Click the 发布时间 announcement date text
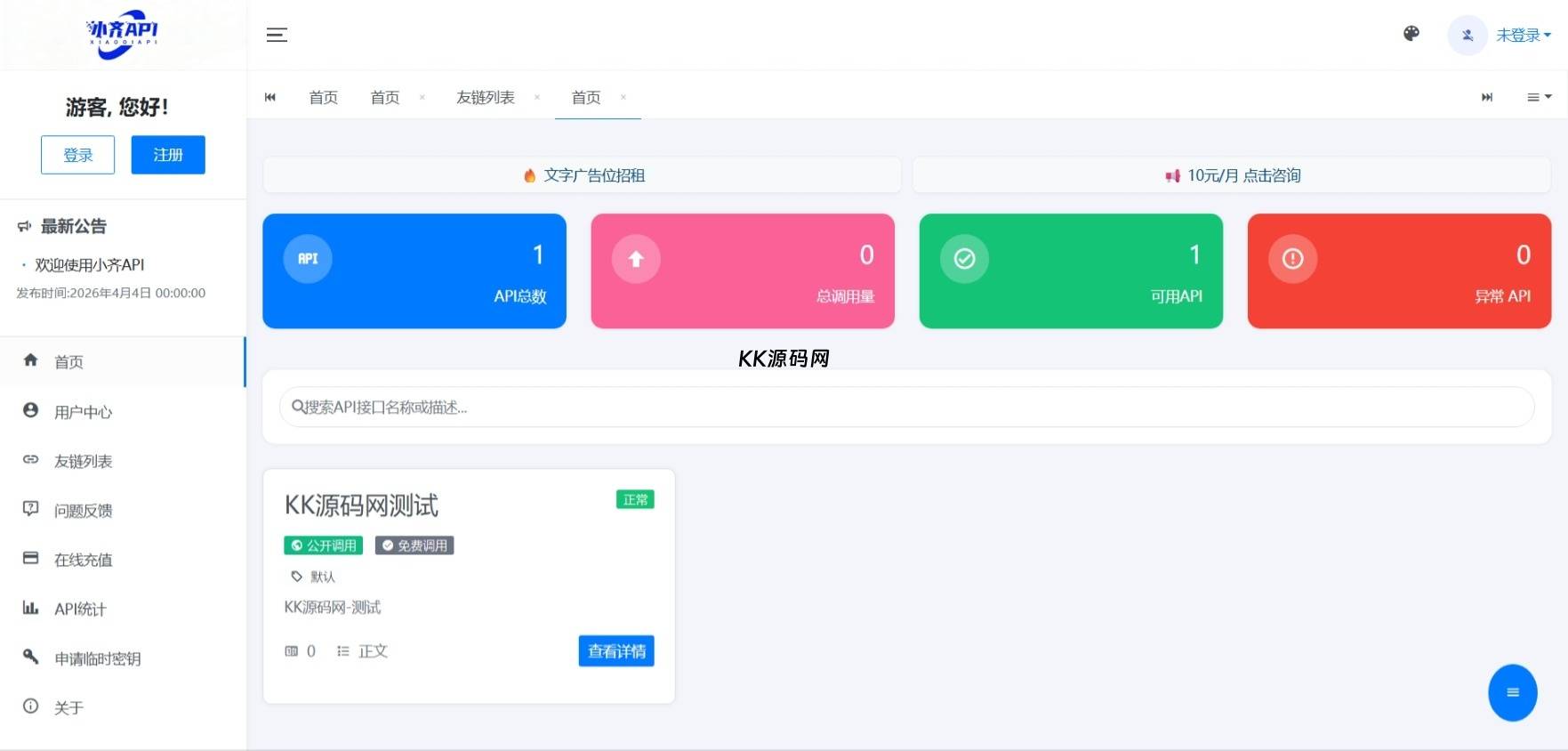Viewport: 1568px width, 751px height. click(x=111, y=293)
